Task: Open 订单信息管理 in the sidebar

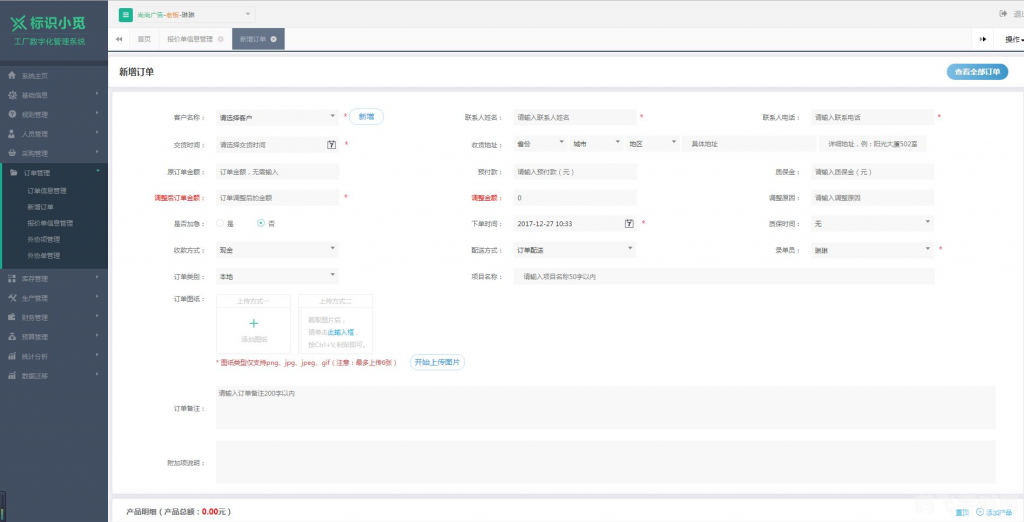Action: point(47,190)
